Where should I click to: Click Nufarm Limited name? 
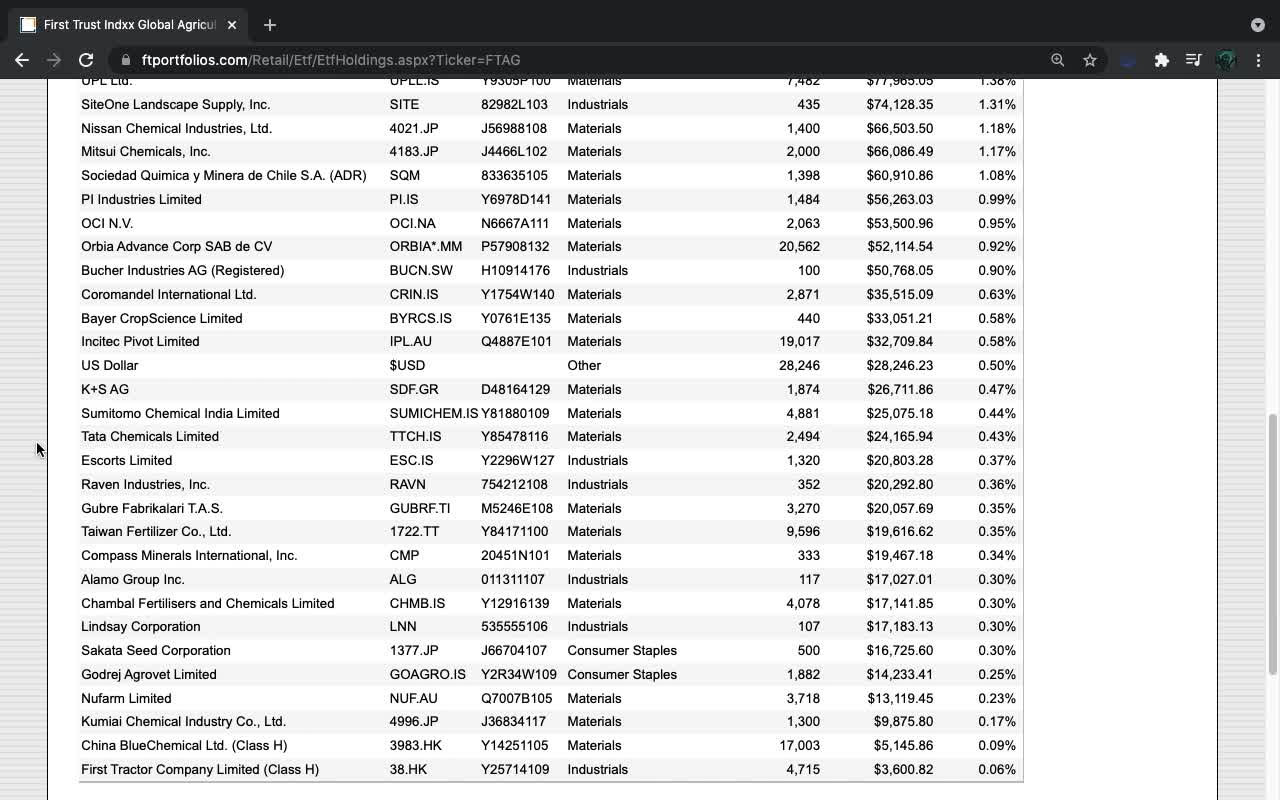[x=126, y=698]
